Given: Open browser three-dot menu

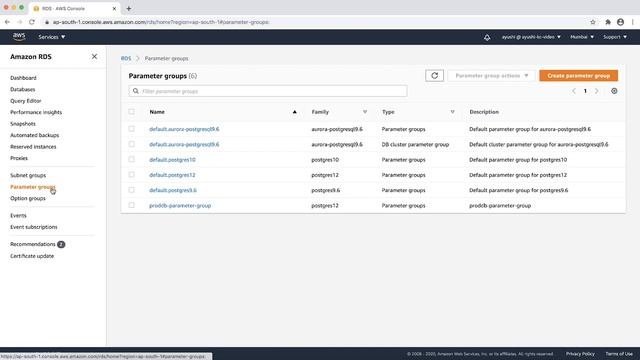Looking at the screenshot, I should click(633, 22).
